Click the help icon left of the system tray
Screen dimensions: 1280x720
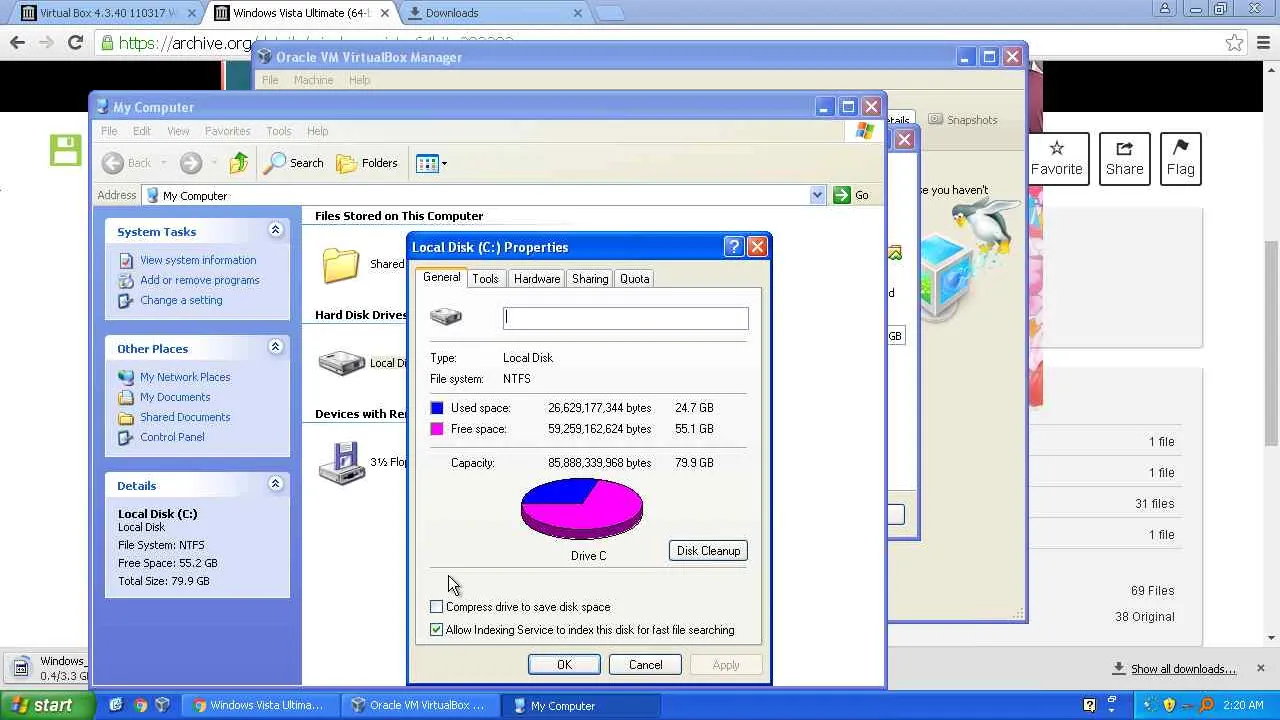[1089, 705]
